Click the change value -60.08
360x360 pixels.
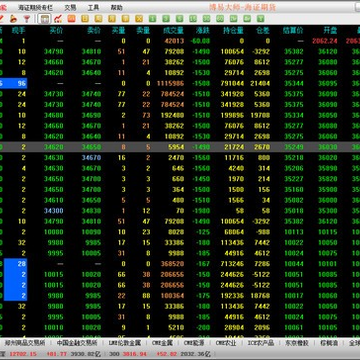point(200,41)
